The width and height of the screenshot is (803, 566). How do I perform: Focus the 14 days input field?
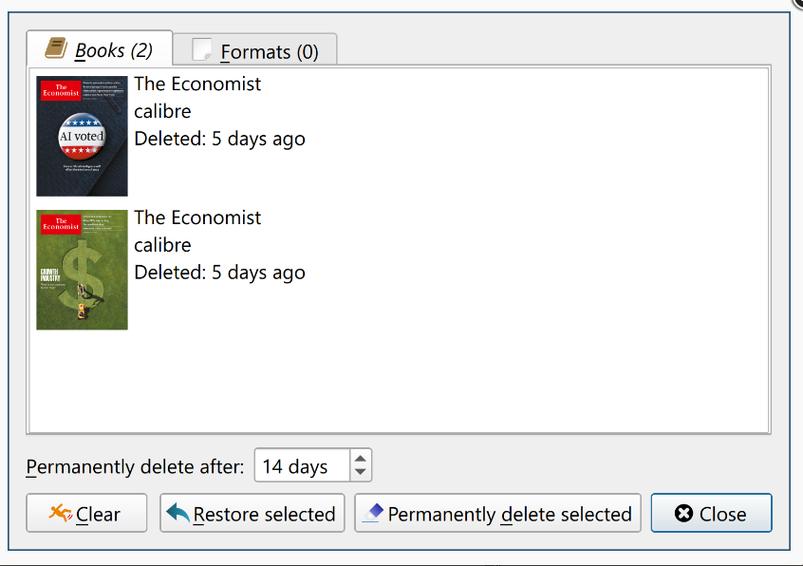[302, 466]
